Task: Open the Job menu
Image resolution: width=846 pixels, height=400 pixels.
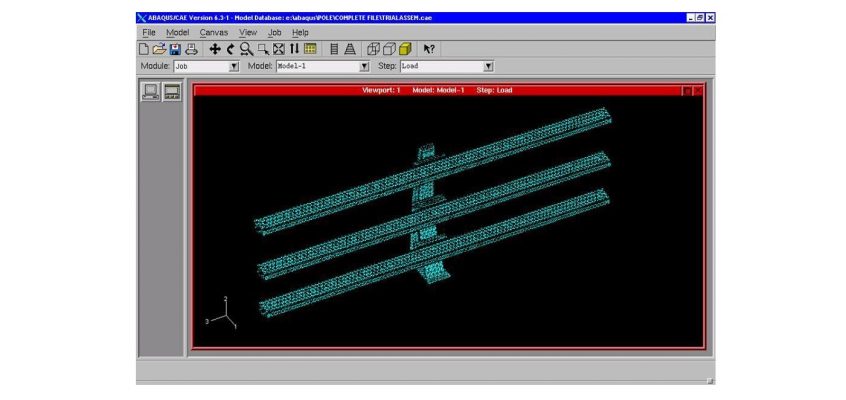Action: pyautogui.click(x=275, y=32)
